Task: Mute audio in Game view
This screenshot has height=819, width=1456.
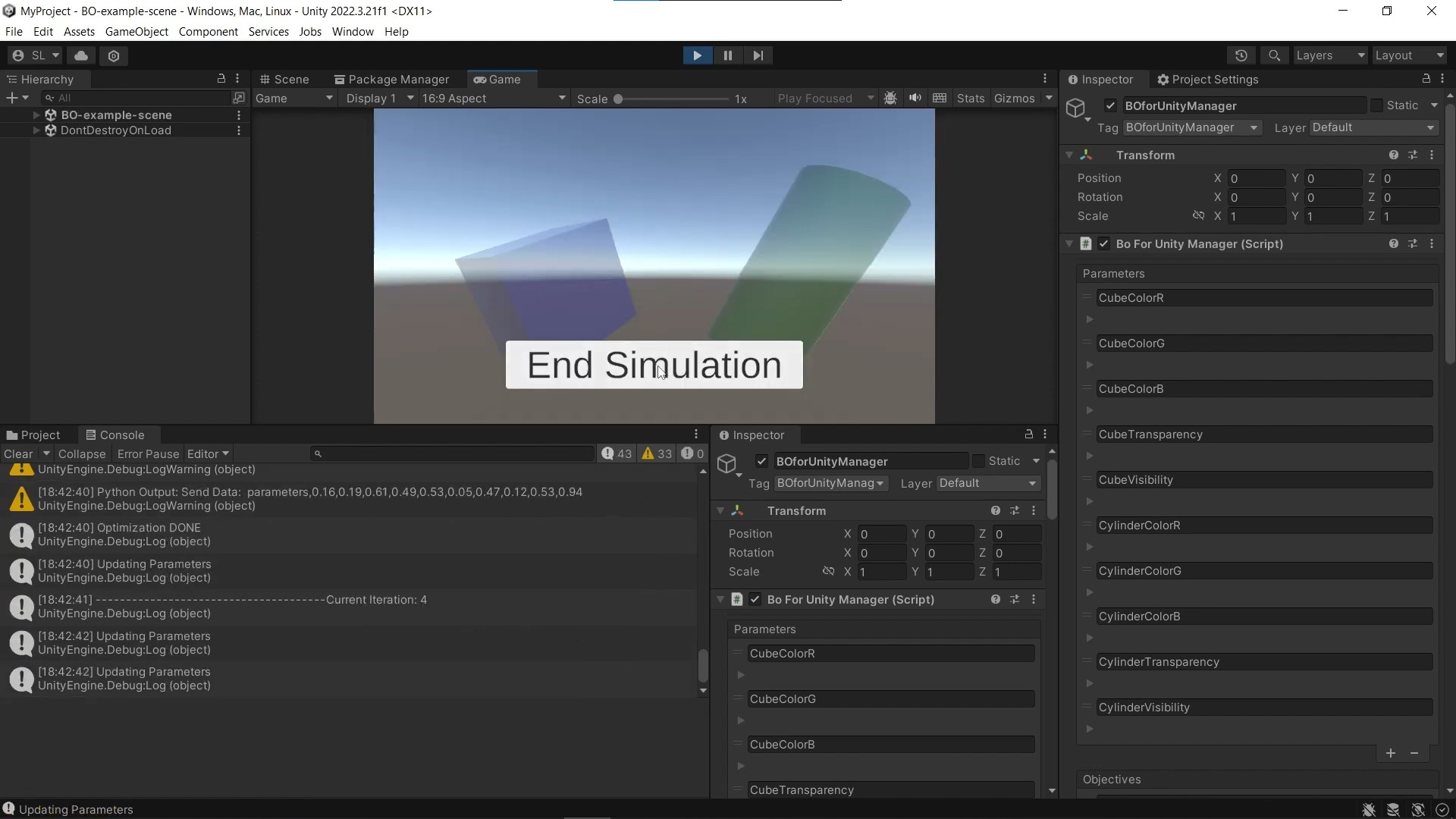Action: click(915, 99)
